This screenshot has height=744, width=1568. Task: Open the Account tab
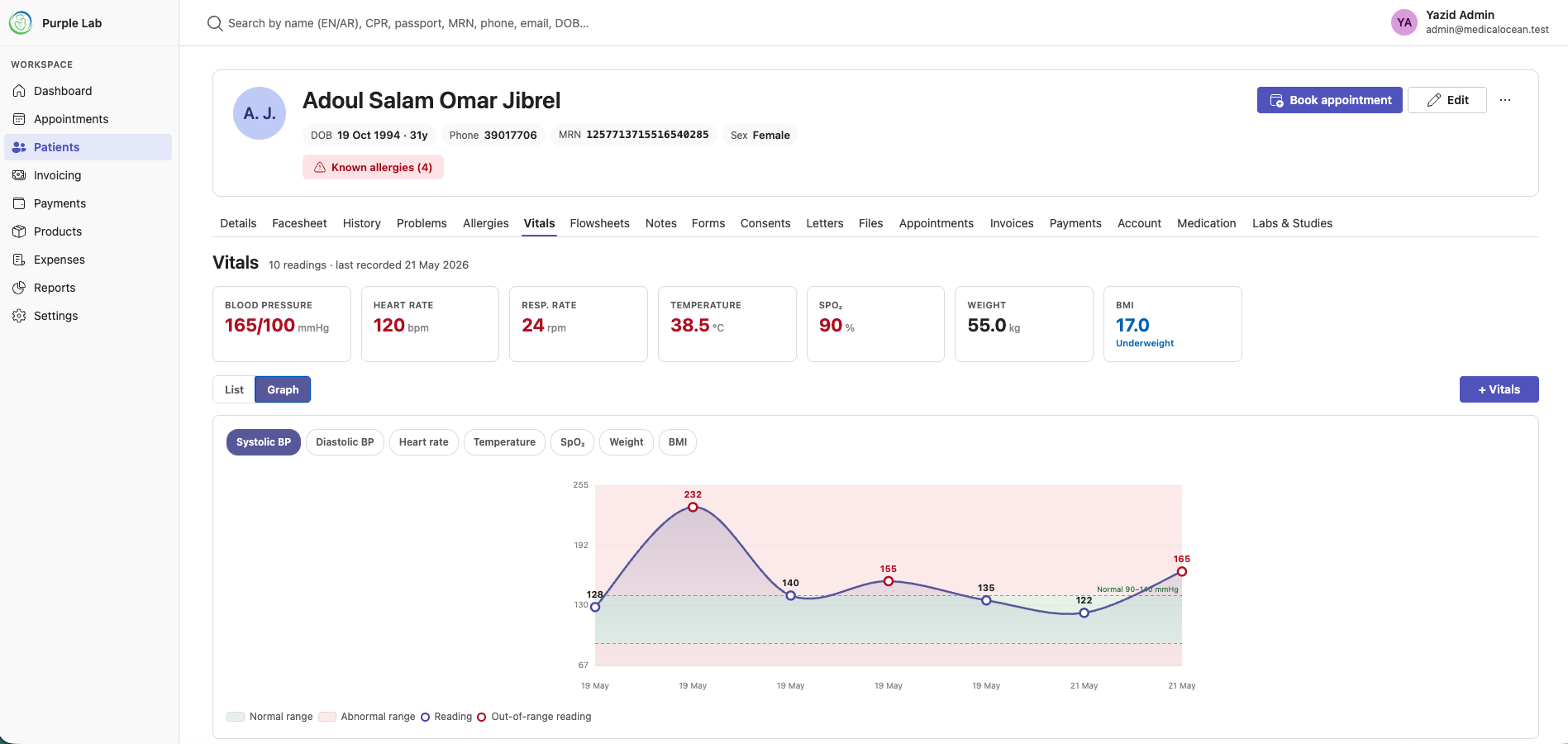coord(1139,223)
